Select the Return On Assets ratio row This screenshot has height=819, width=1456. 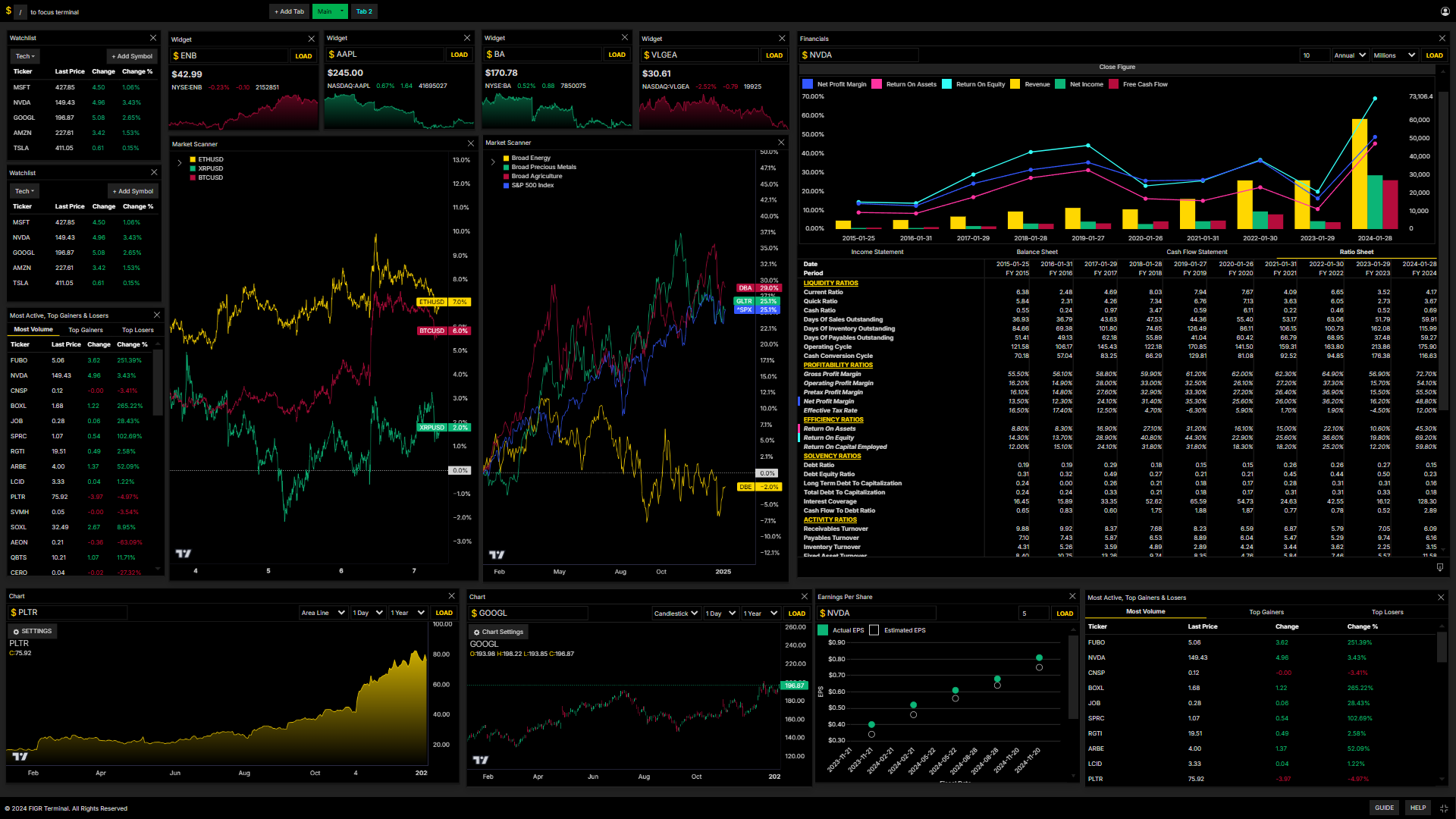[1118, 428]
